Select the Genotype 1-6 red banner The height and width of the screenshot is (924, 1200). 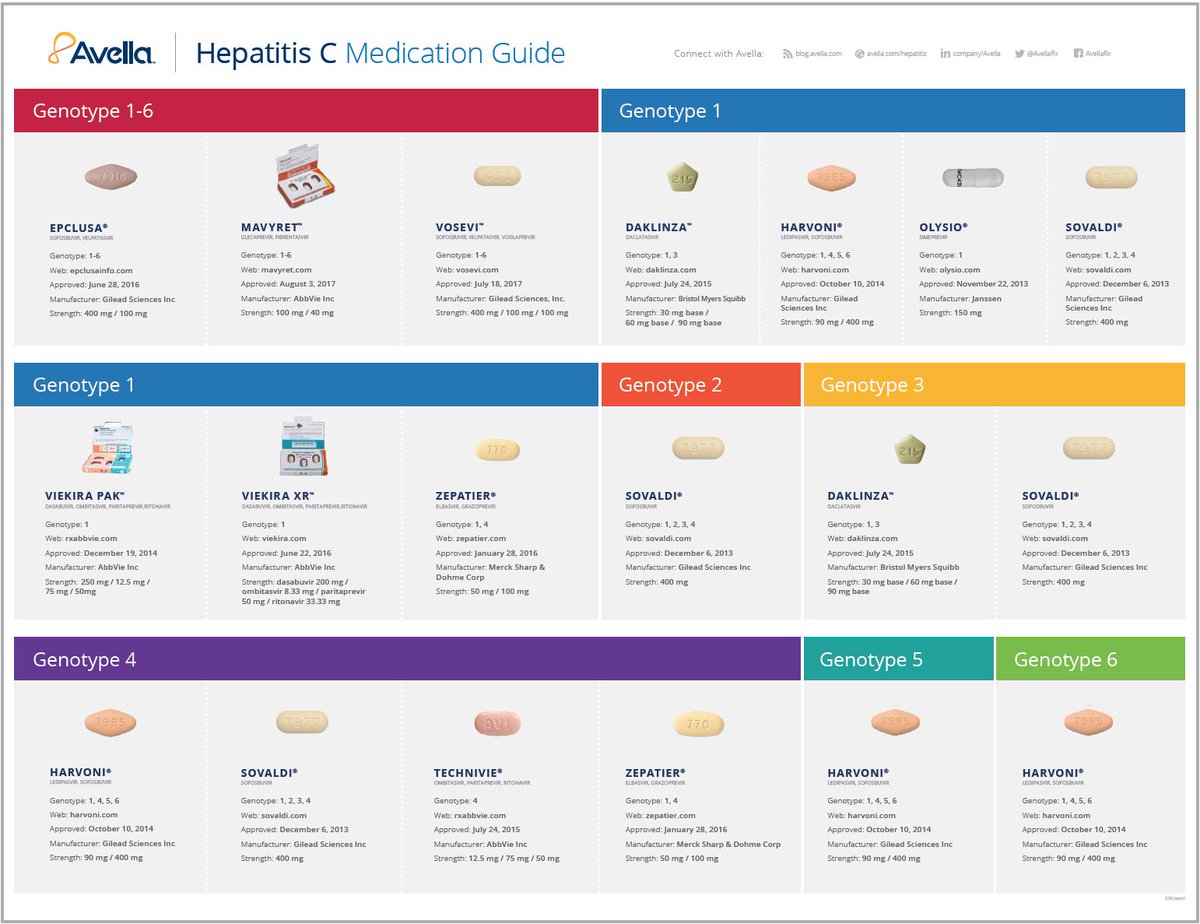tap(306, 110)
